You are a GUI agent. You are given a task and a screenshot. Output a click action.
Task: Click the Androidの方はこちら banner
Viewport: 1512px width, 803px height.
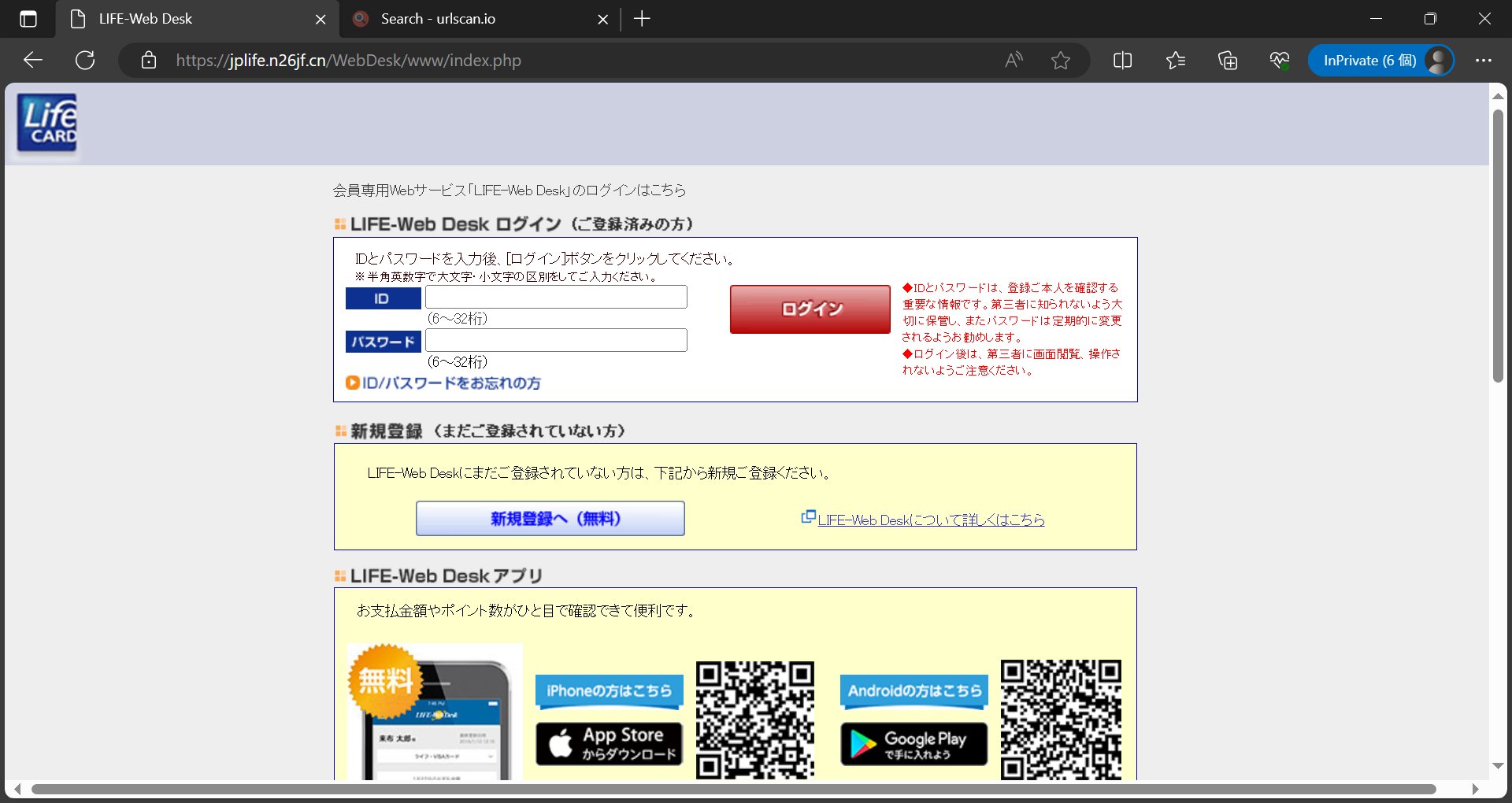tap(913, 691)
